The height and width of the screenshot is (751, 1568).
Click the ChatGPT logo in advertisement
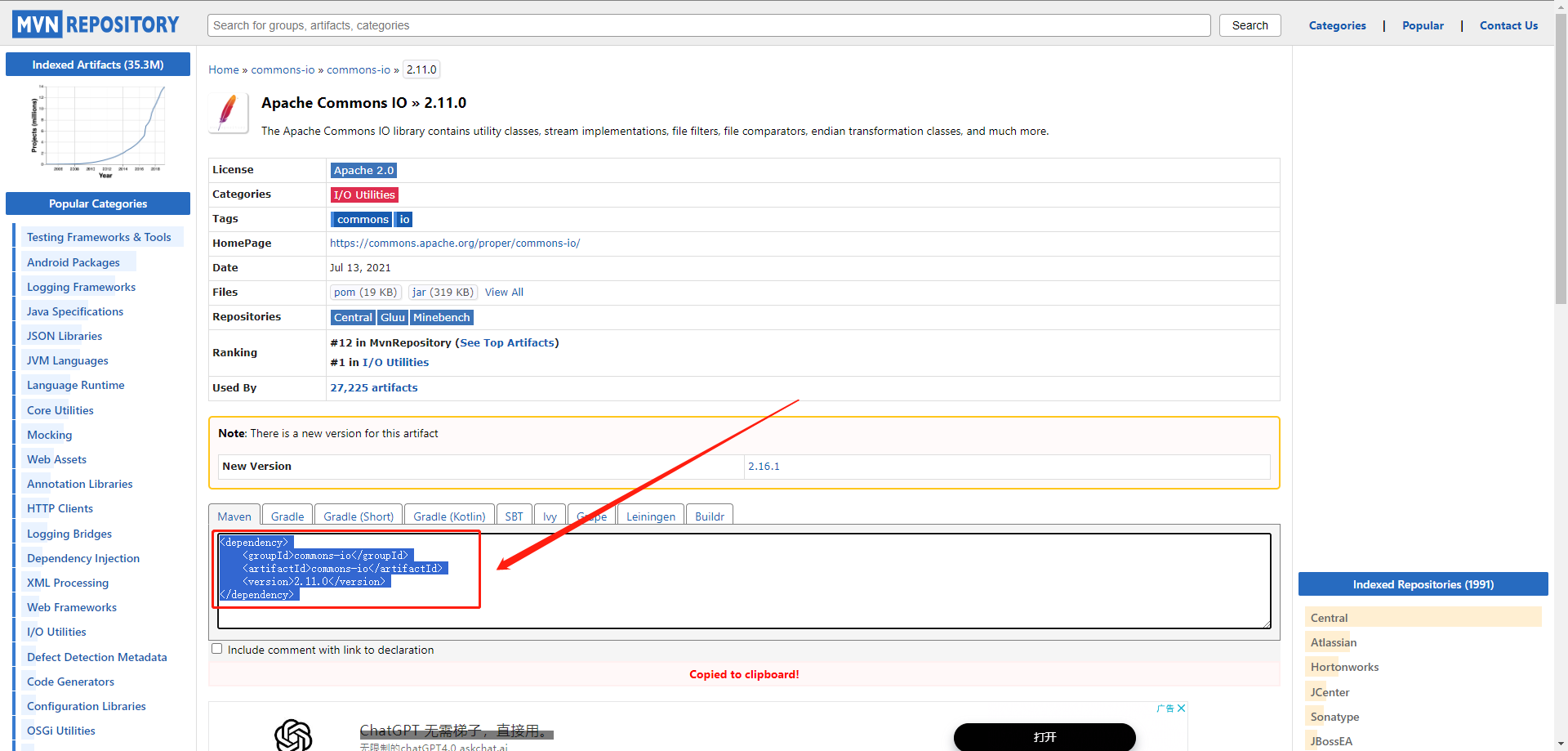point(293,735)
